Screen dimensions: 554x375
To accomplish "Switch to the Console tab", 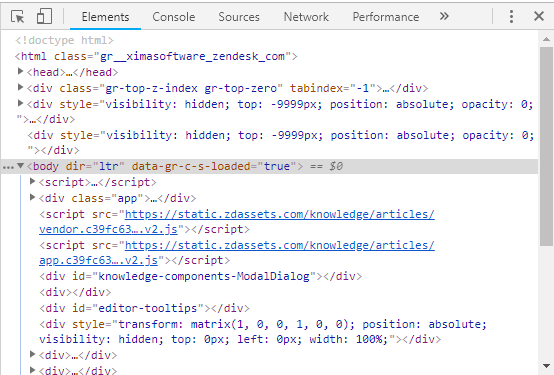I will click(173, 17).
